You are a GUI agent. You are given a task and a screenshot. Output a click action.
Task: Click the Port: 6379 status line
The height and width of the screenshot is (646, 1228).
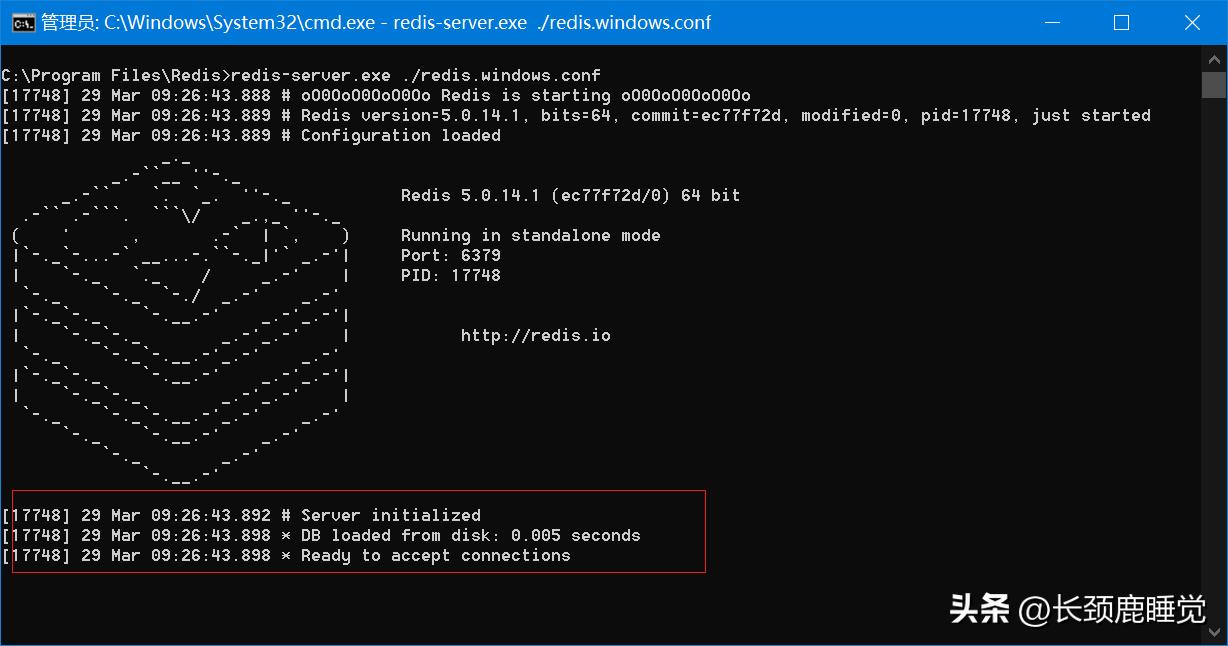coord(450,255)
